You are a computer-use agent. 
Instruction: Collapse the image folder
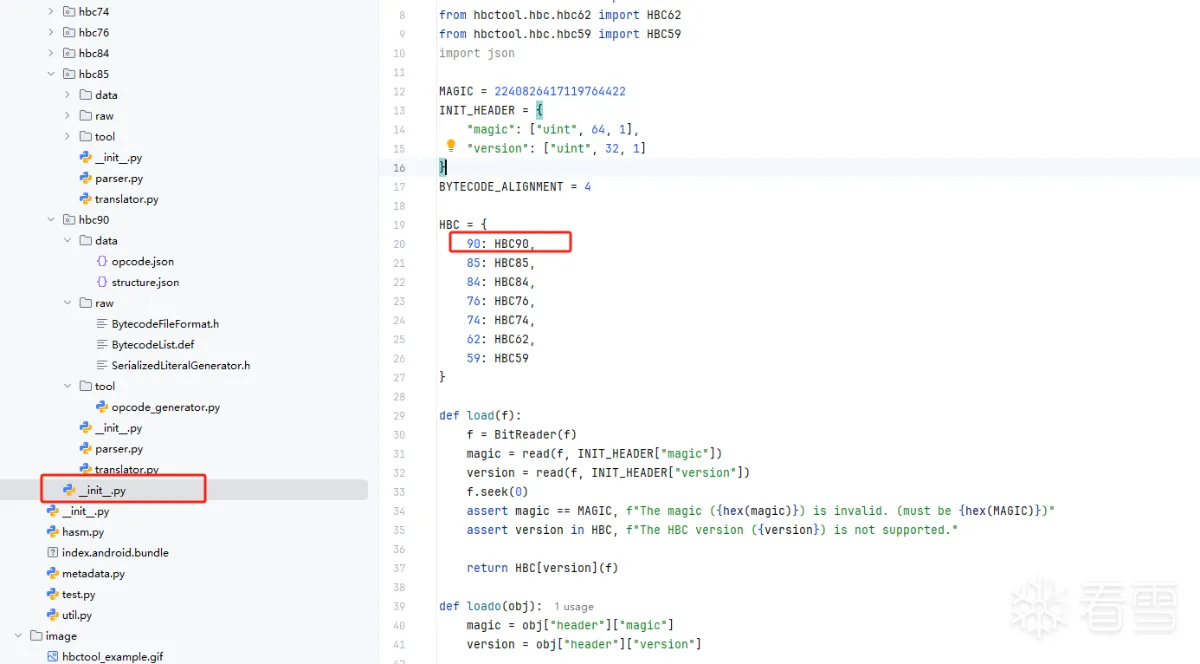[x=18, y=636]
